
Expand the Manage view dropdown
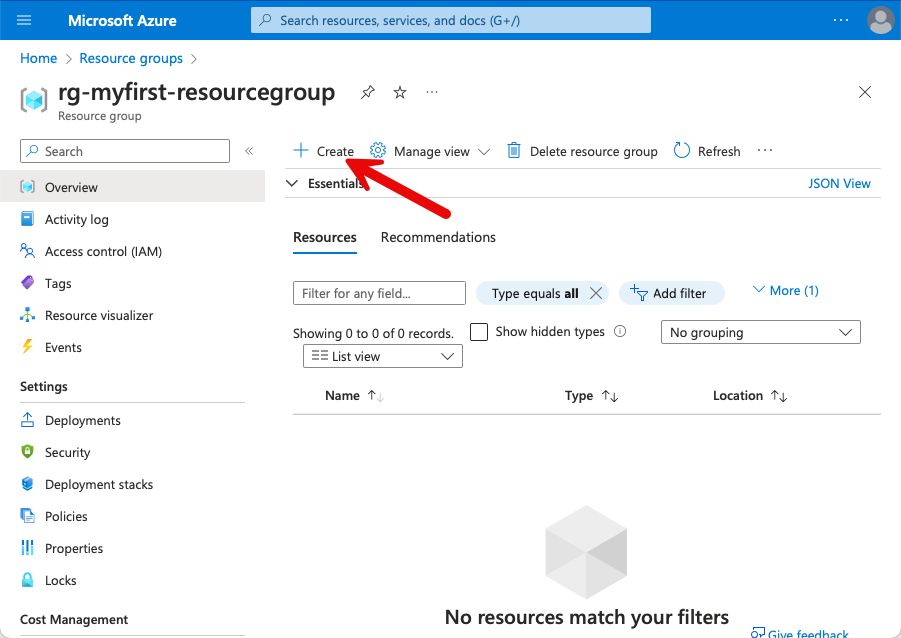point(431,151)
